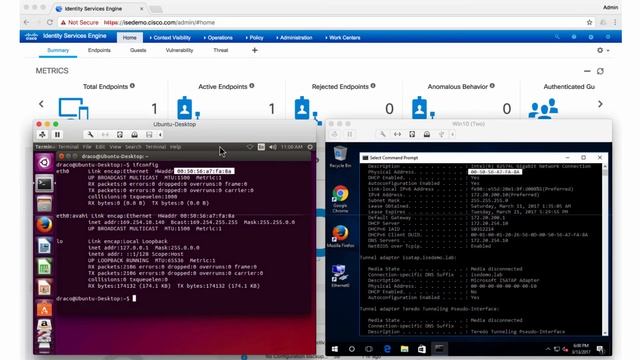Open the dashboard gear settings dropdown

pyautogui.click(x=603, y=50)
